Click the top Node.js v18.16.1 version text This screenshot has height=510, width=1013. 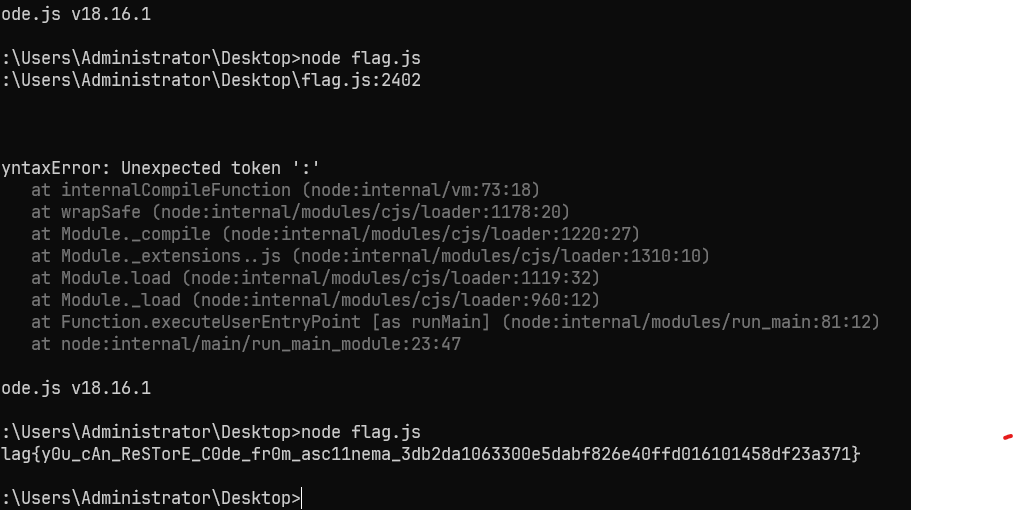tap(76, 14)
